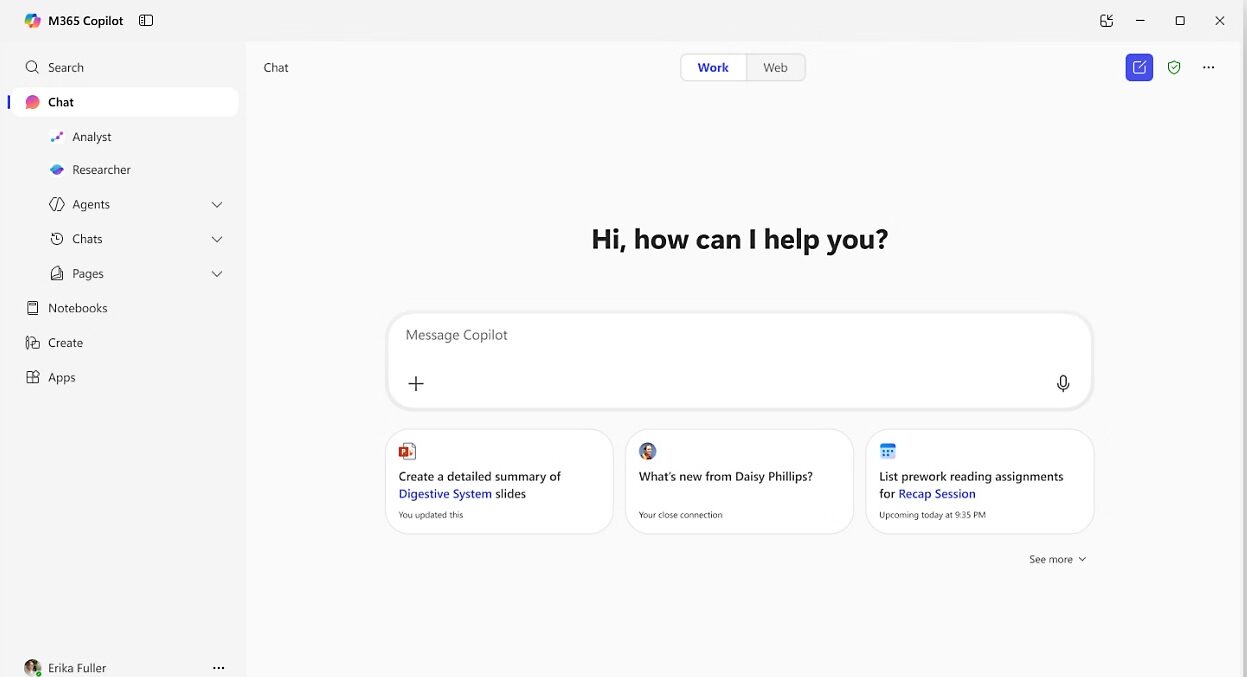Start a new chat with the compose icon
Viewport: 1247px width, 677px height.
1139,67
